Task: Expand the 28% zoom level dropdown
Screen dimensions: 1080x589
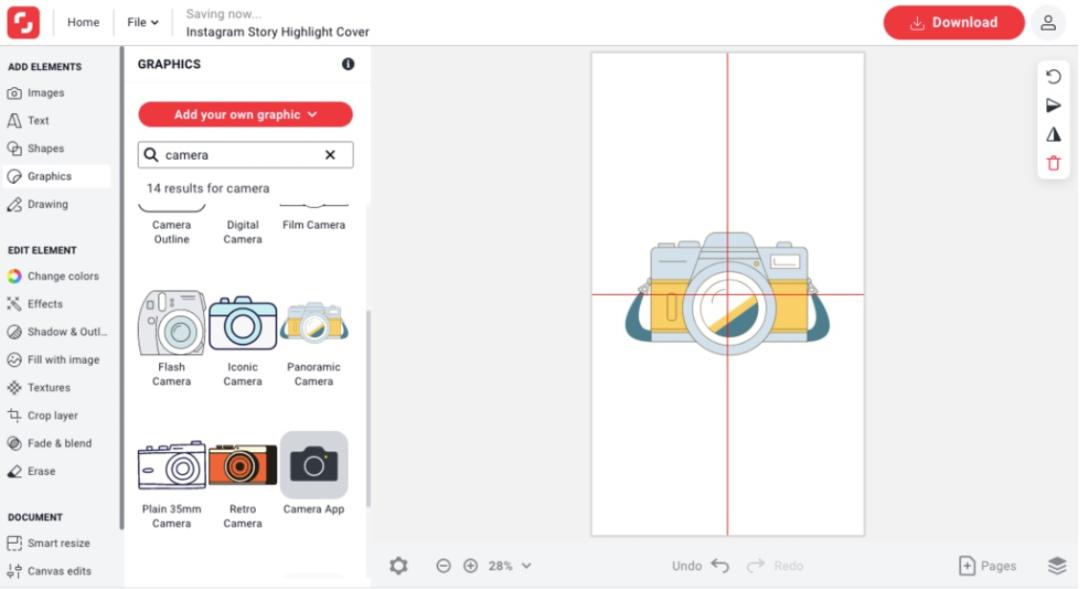Action: pos(510,566)
